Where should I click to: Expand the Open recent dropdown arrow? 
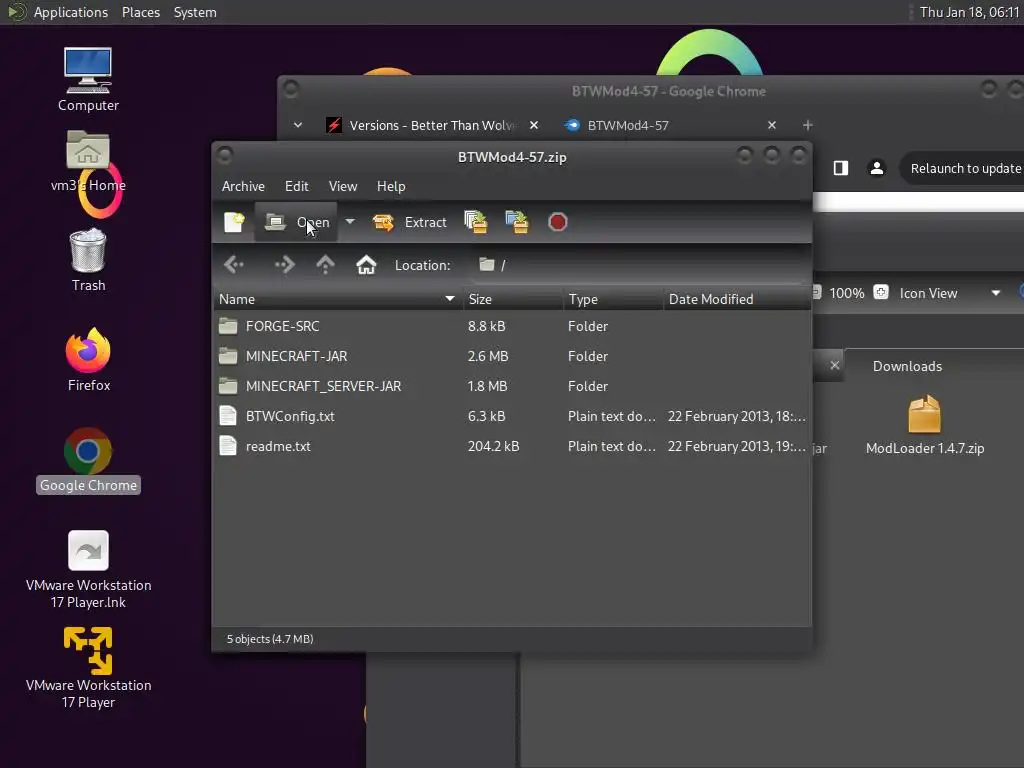coord(350,222)
